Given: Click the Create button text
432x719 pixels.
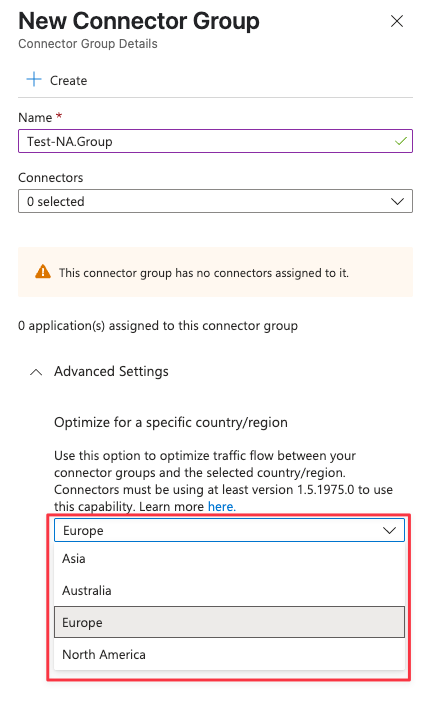Looking at the screenshot, I should (x=68, y=80).
